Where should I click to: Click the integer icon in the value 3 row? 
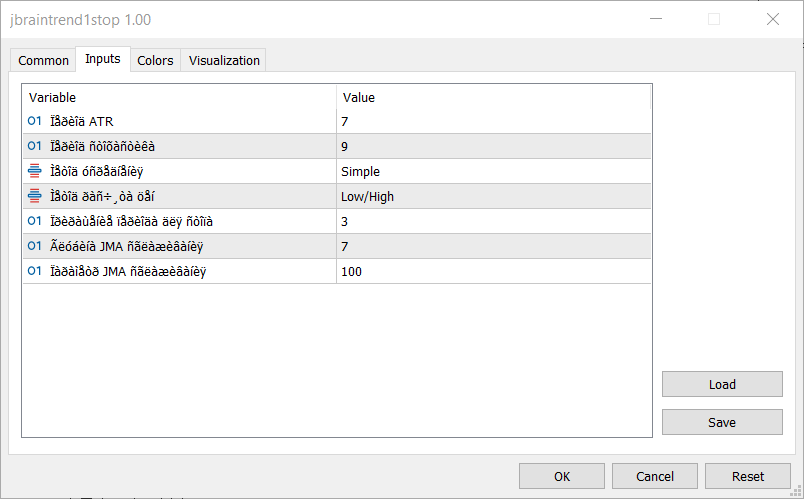tap(35, 221)
